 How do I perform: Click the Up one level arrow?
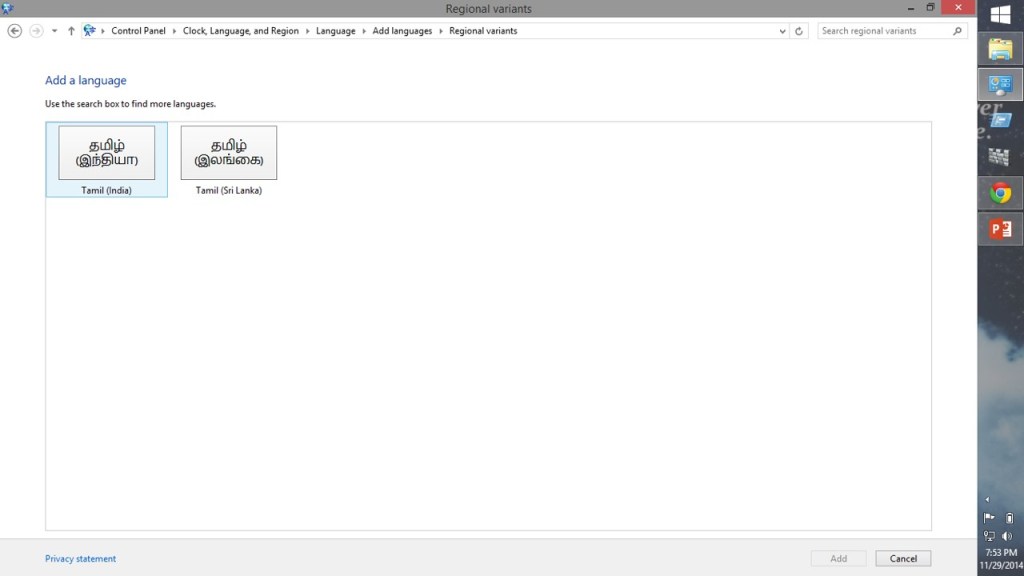(71, 31)
